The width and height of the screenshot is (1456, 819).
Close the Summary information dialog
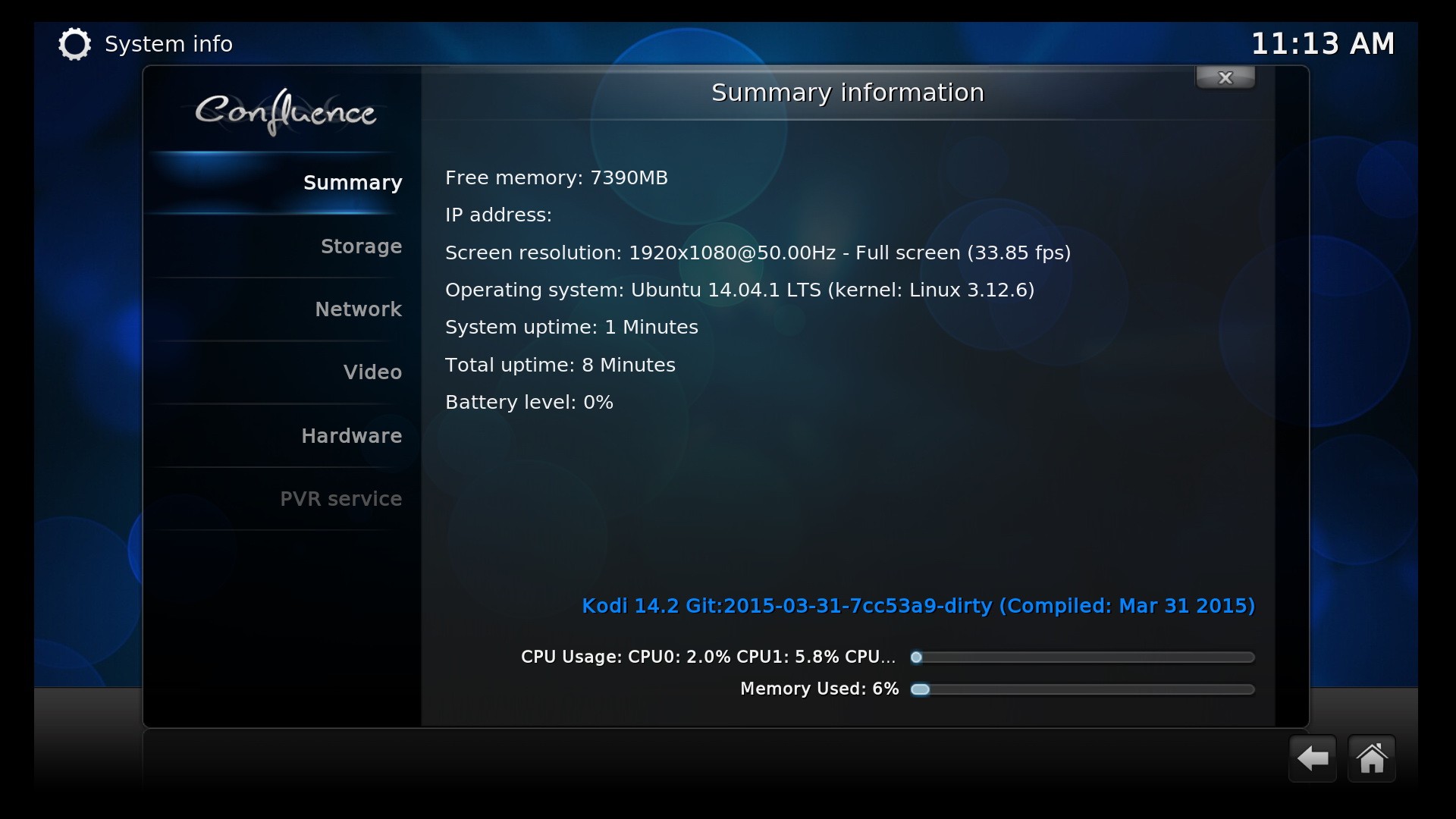pyautogui.click(x=1225, y=77)
